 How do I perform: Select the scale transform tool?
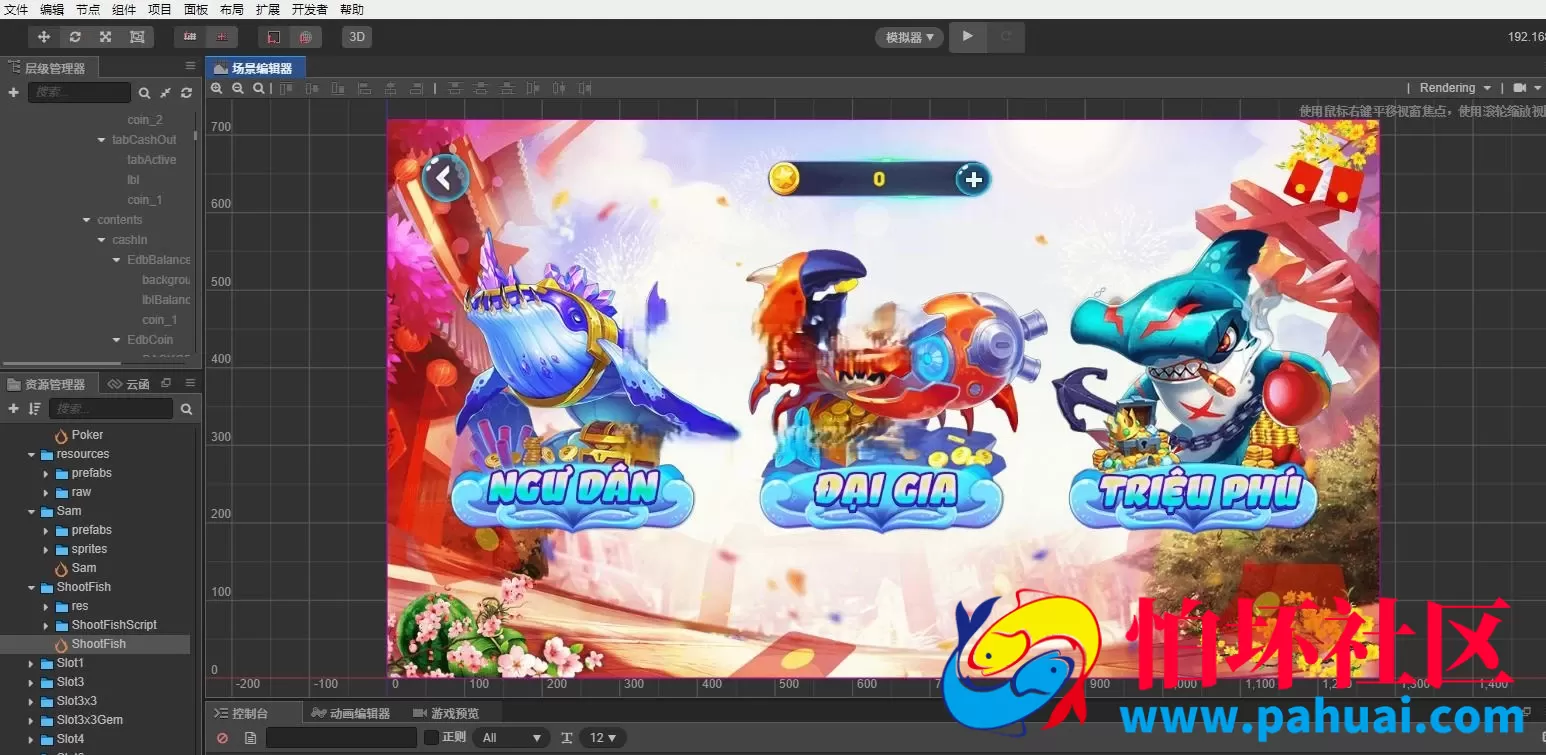click(106, 37)
